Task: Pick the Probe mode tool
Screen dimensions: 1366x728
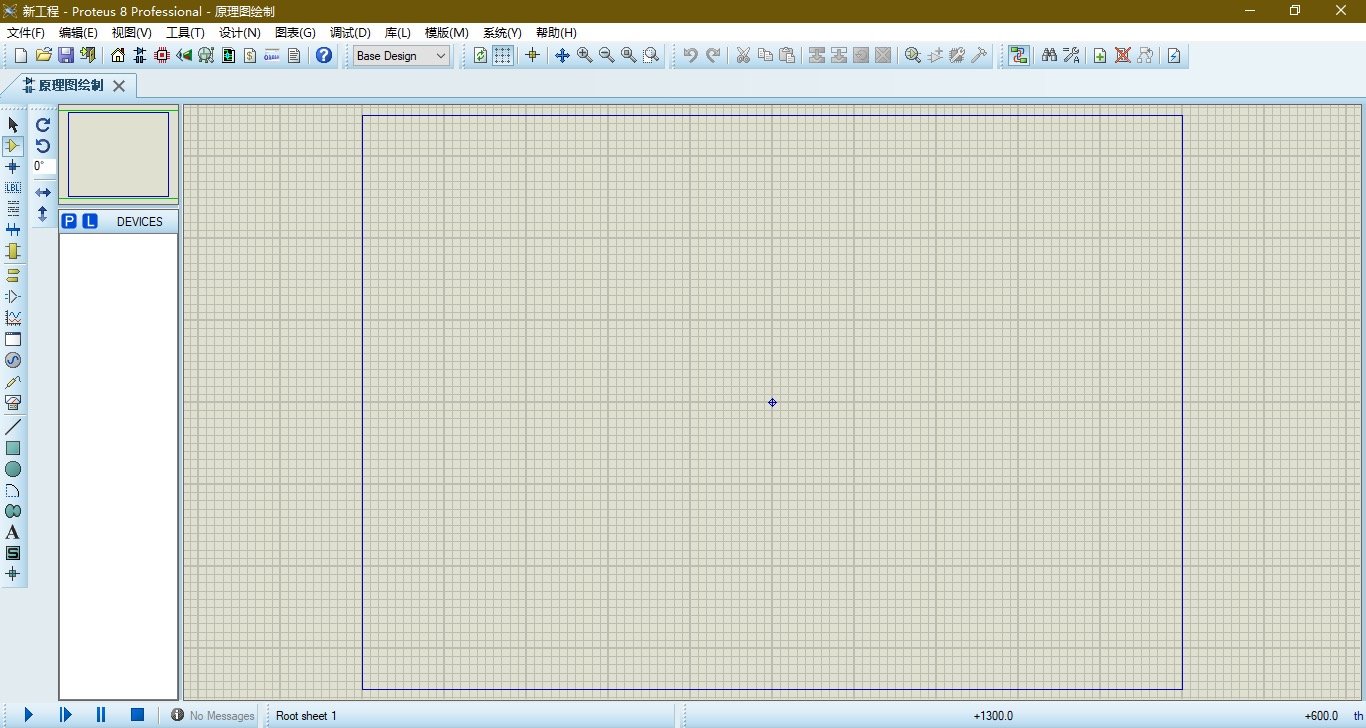Action: tap(13, 382)
